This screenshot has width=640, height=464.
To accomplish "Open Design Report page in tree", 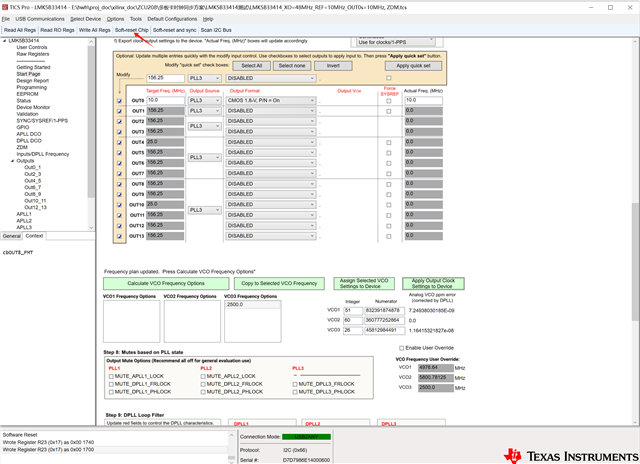I will (33, 81).
